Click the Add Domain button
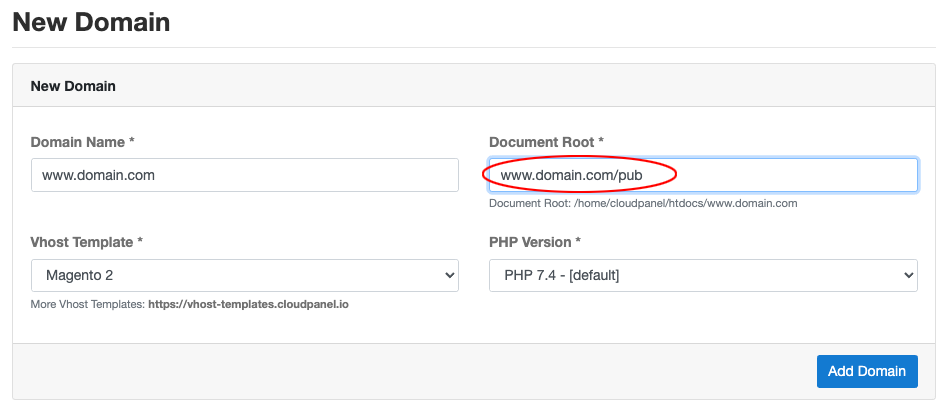Image resolution: width=946 pixels, height=411 pixels. pyautogui.click(x=867, y=371)
